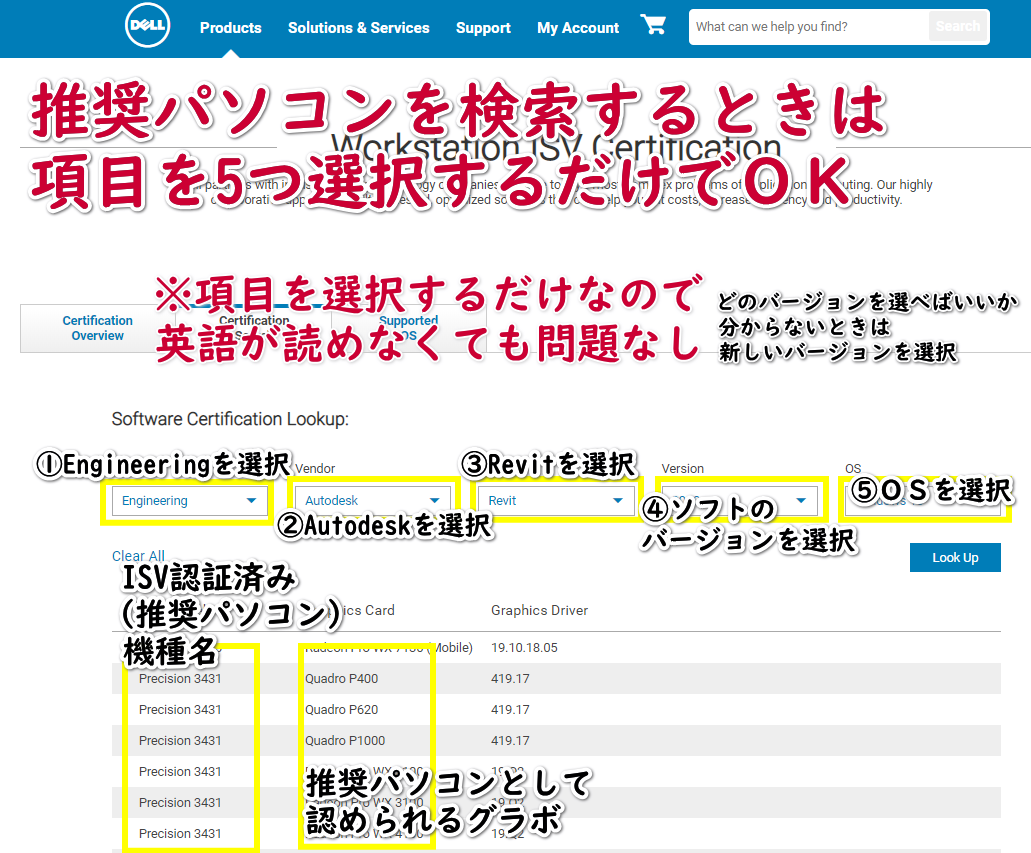The image size is (1031, 853).
Task: Open the My Account menu
Action: (578, 28)
